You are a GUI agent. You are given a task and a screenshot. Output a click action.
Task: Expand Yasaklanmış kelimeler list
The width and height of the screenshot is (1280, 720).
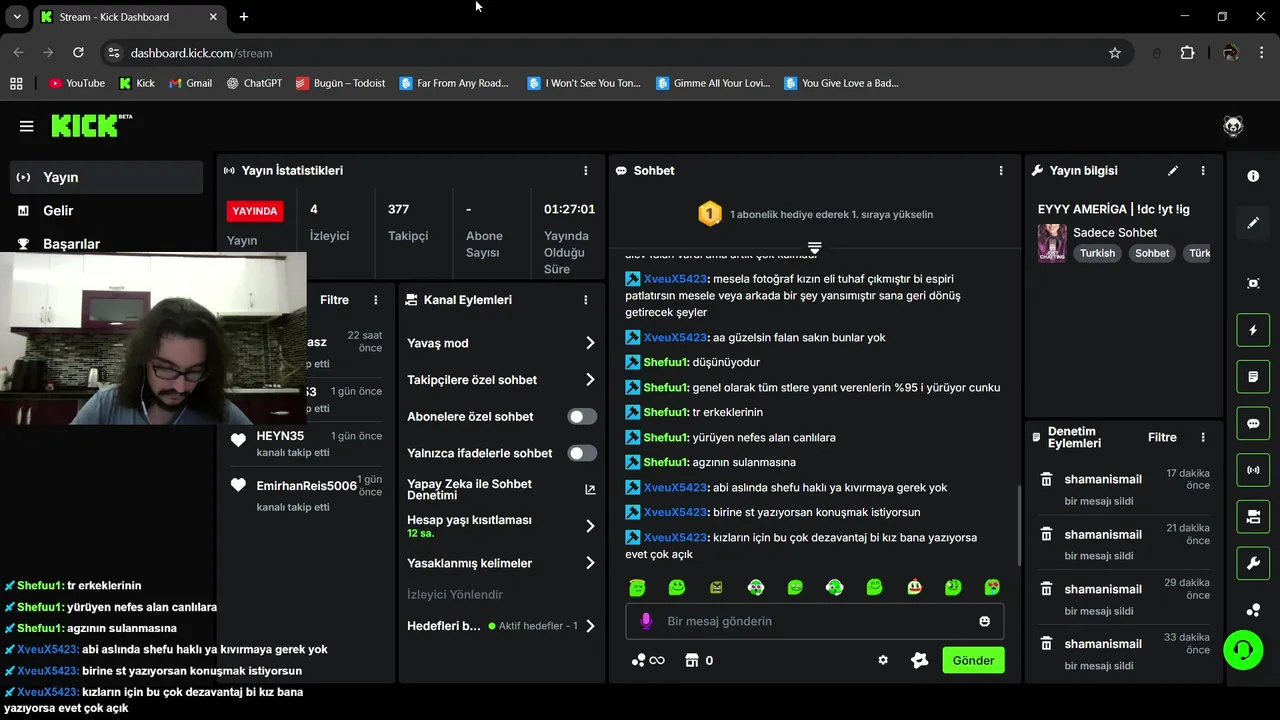point(501,563)
